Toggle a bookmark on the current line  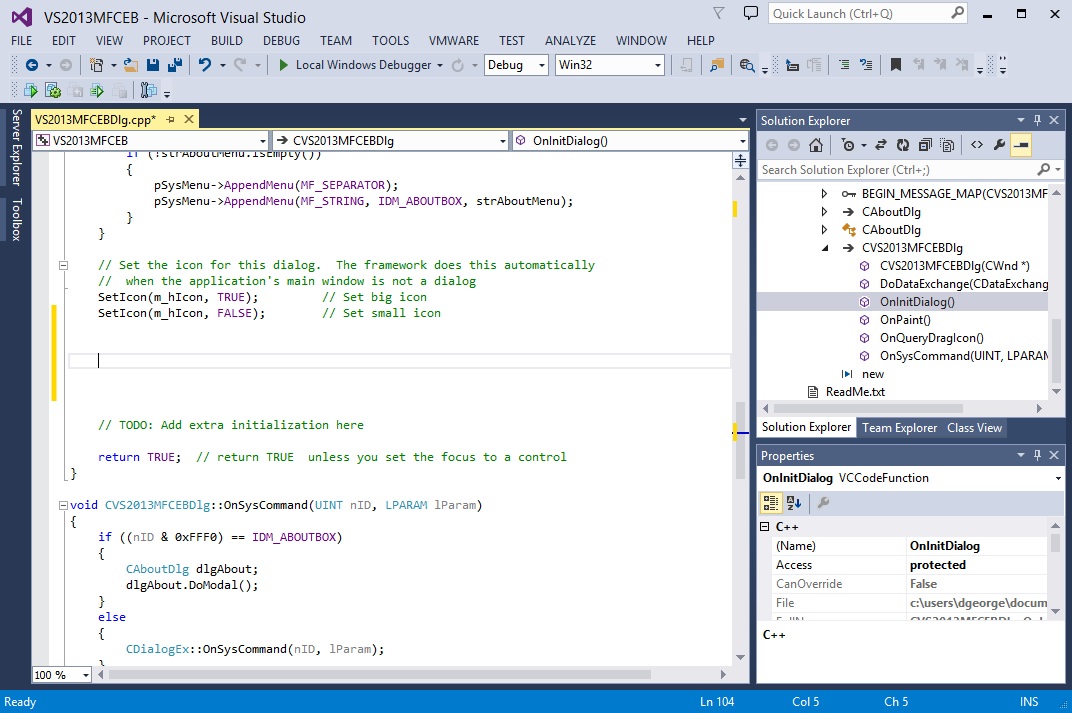896,65
